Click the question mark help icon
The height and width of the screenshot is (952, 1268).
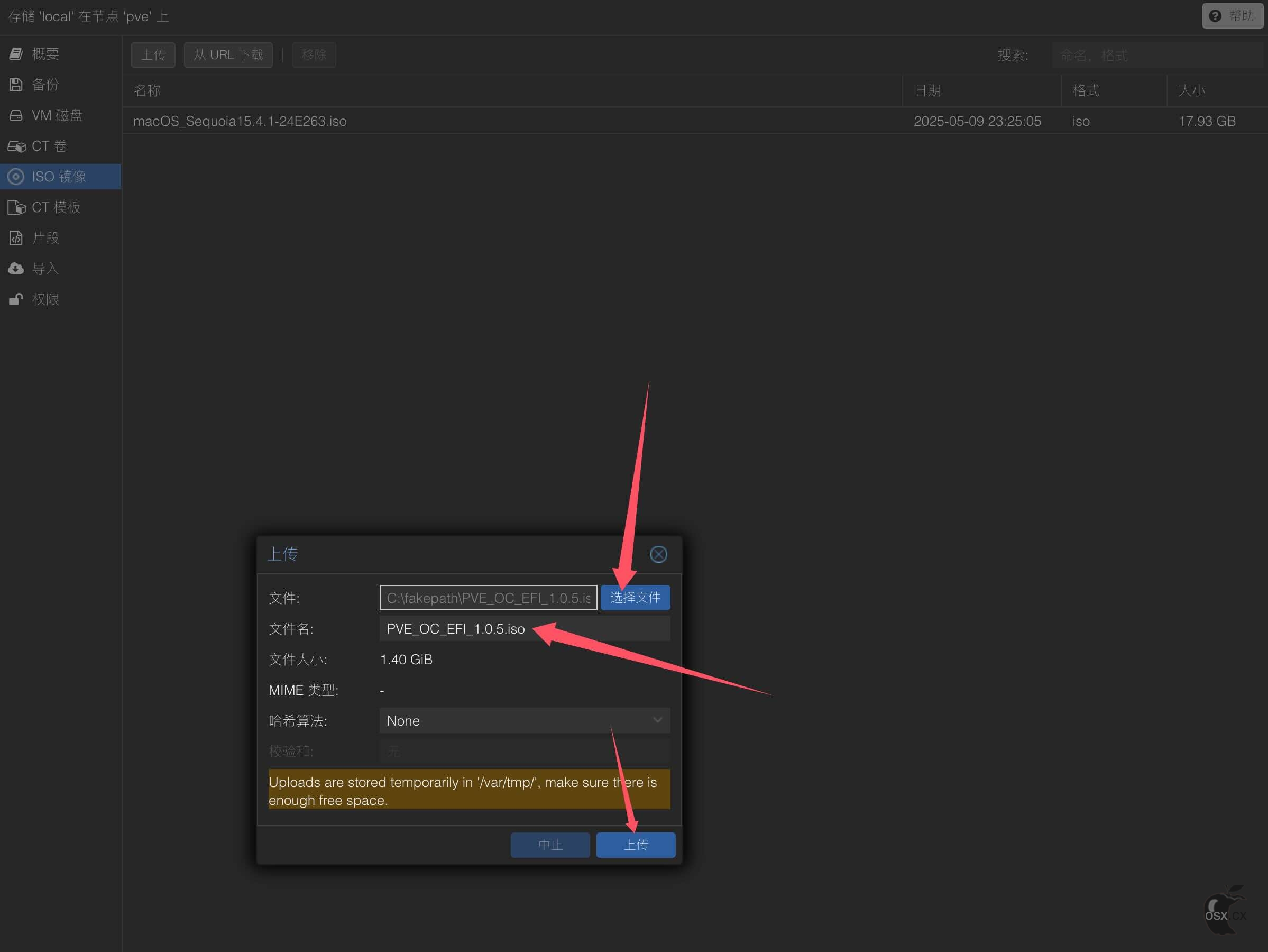1215,16
